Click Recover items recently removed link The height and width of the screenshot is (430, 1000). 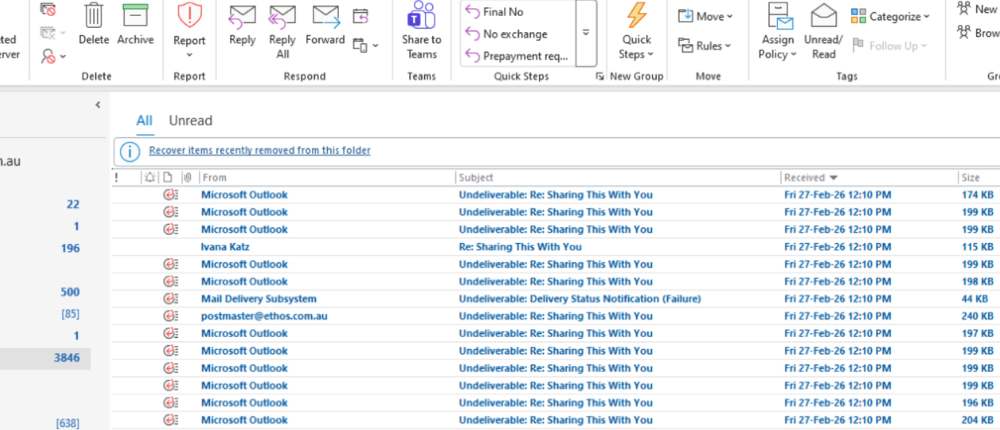[259, 151]
